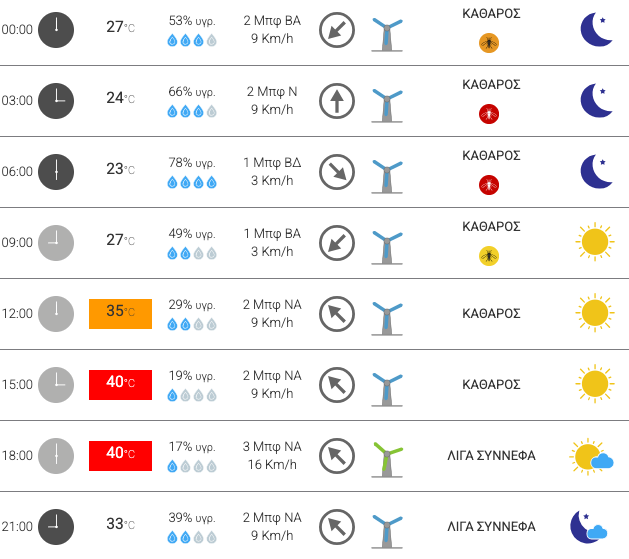
Task: Click the blue wind turbine at 09:00
Action: [387, 247]
